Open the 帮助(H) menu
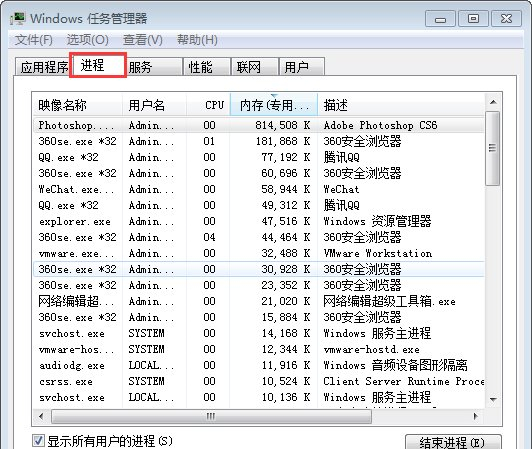 point(197,40)
